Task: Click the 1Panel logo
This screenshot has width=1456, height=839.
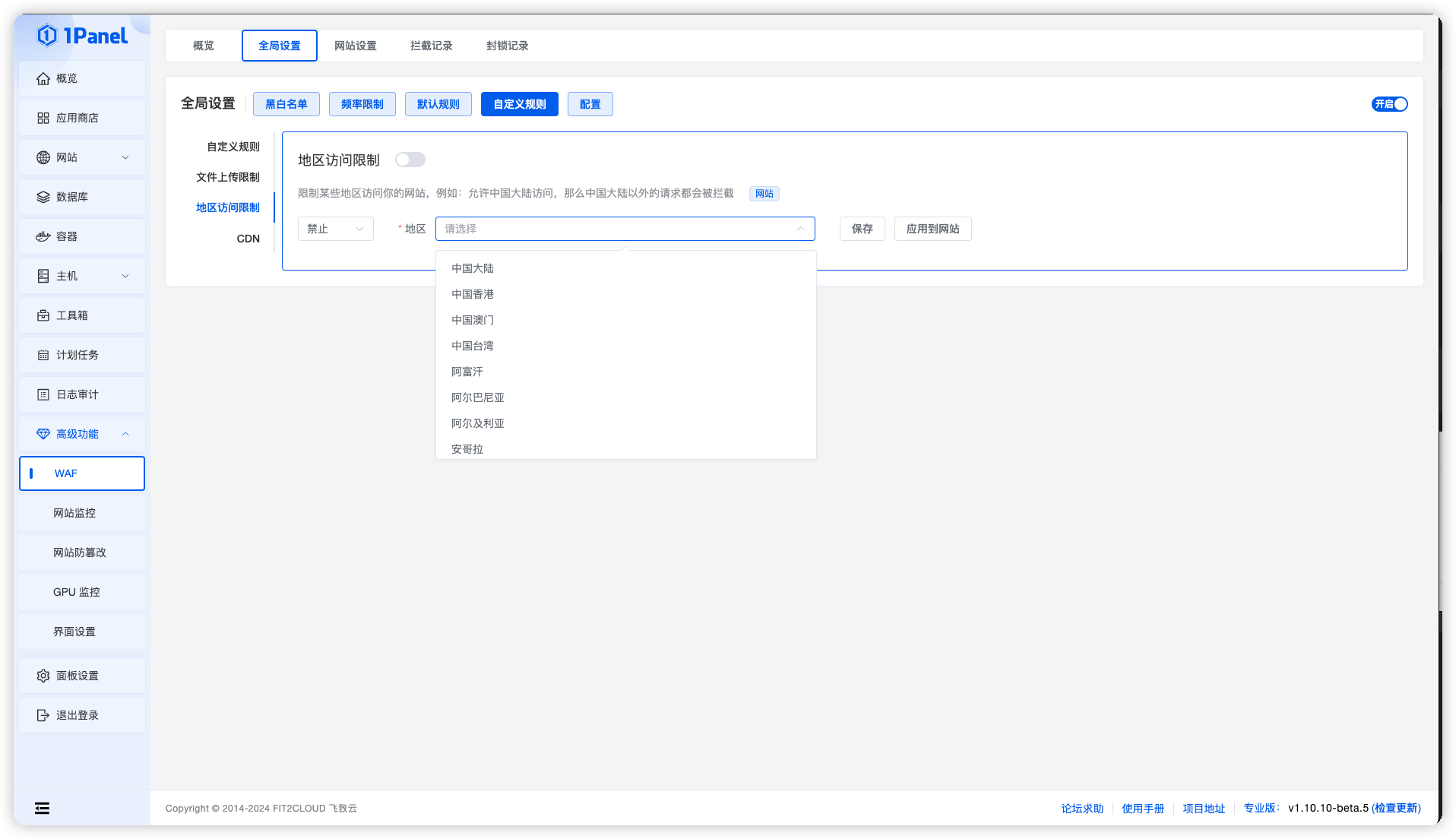Action: coord(81,35)
